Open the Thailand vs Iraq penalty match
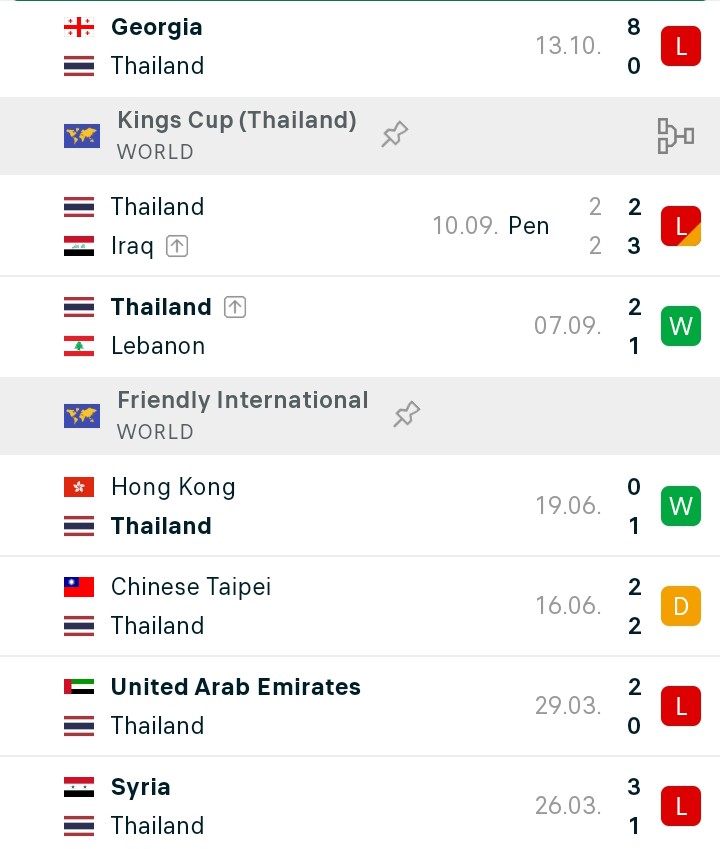 coord(360,226)
